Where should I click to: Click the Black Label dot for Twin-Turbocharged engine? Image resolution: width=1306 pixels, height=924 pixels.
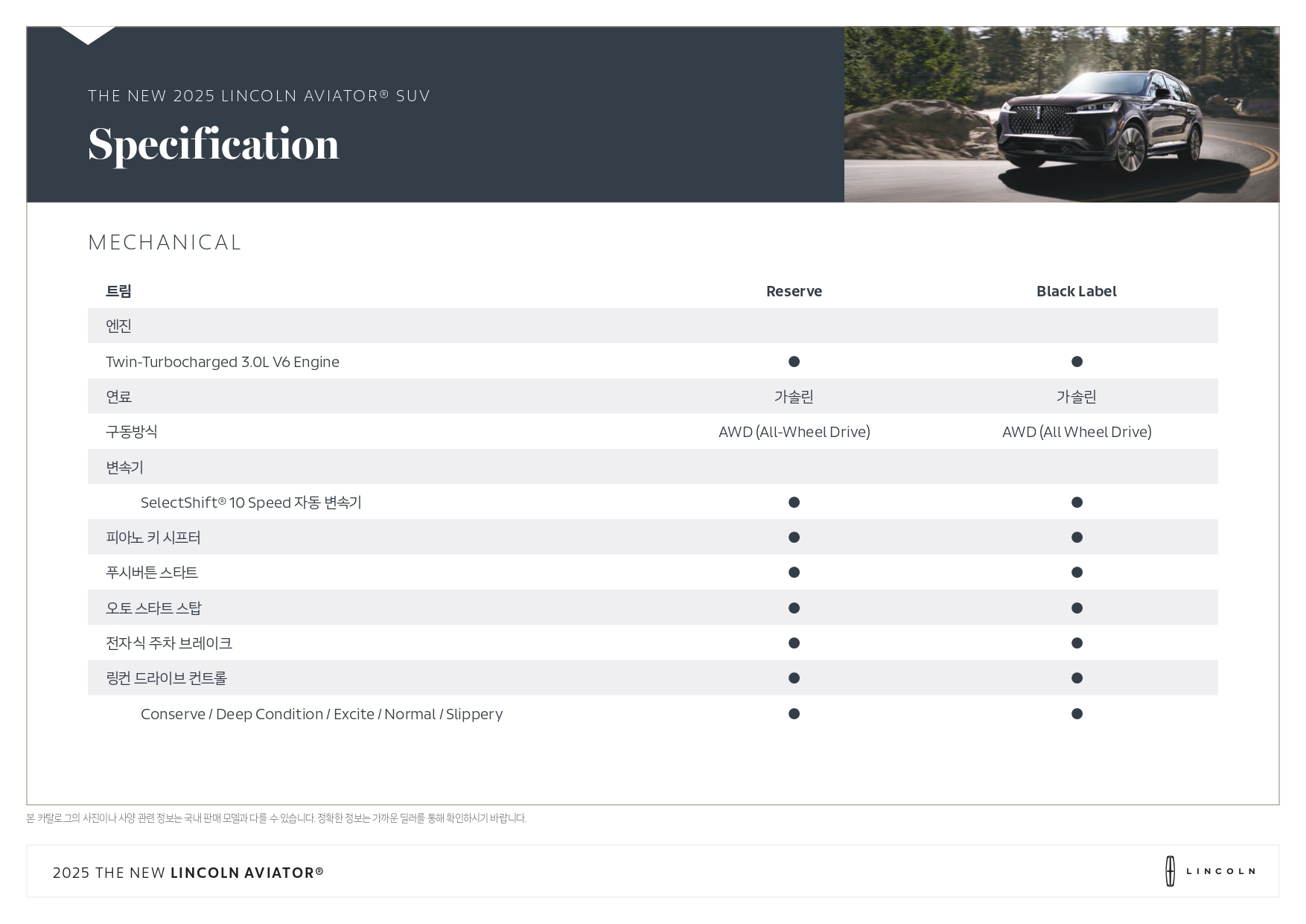(x=1077, y=362)
